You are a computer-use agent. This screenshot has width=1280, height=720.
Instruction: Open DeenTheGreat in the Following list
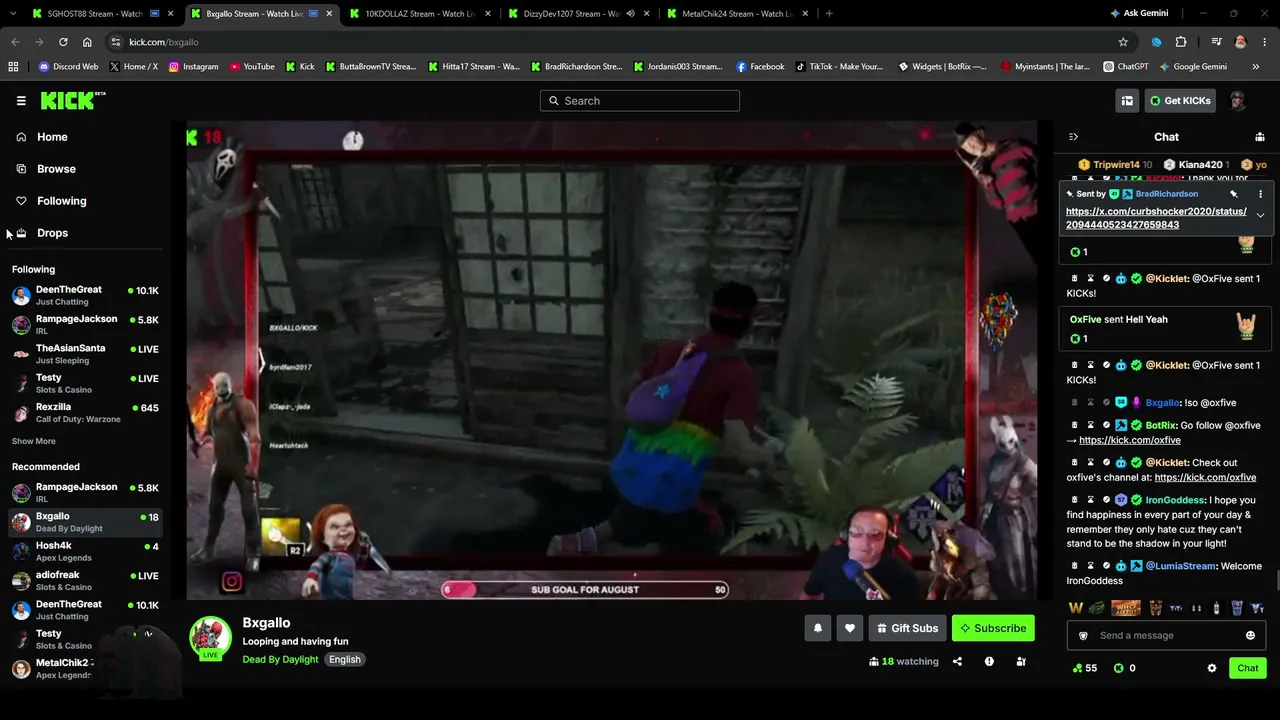[86, 295]
